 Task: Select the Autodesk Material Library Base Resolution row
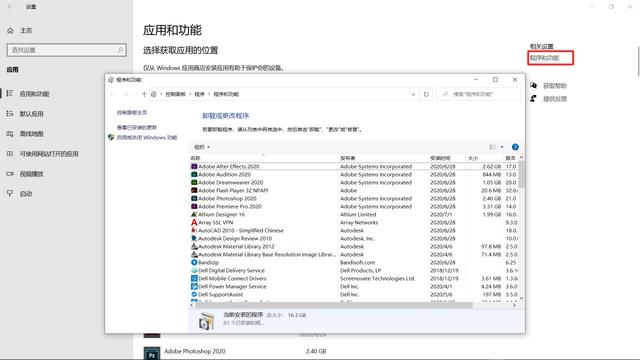[x=354, y=254]
